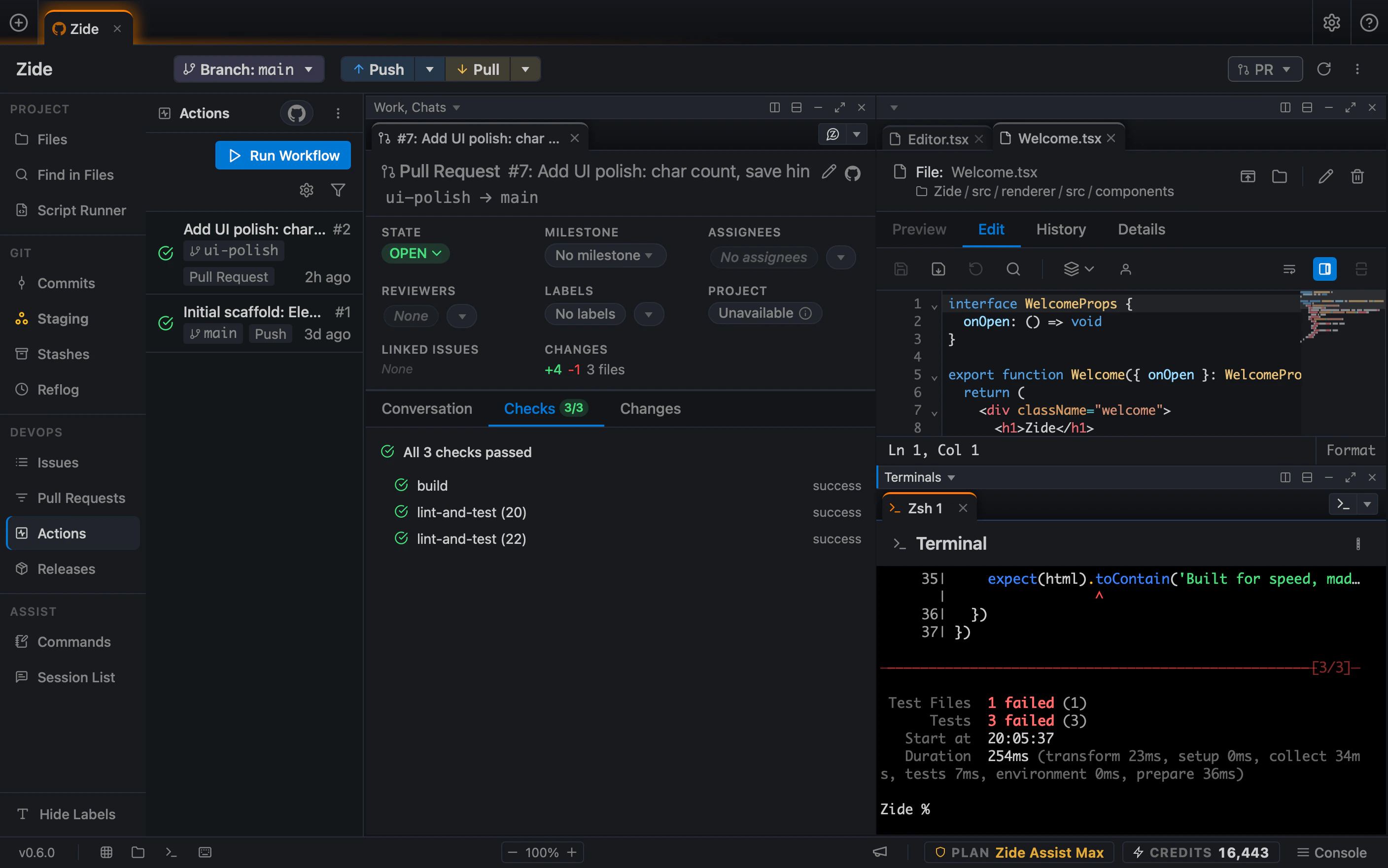Toggle split-vertical layout in Work, Chats panel

click(x=775, y=107)
